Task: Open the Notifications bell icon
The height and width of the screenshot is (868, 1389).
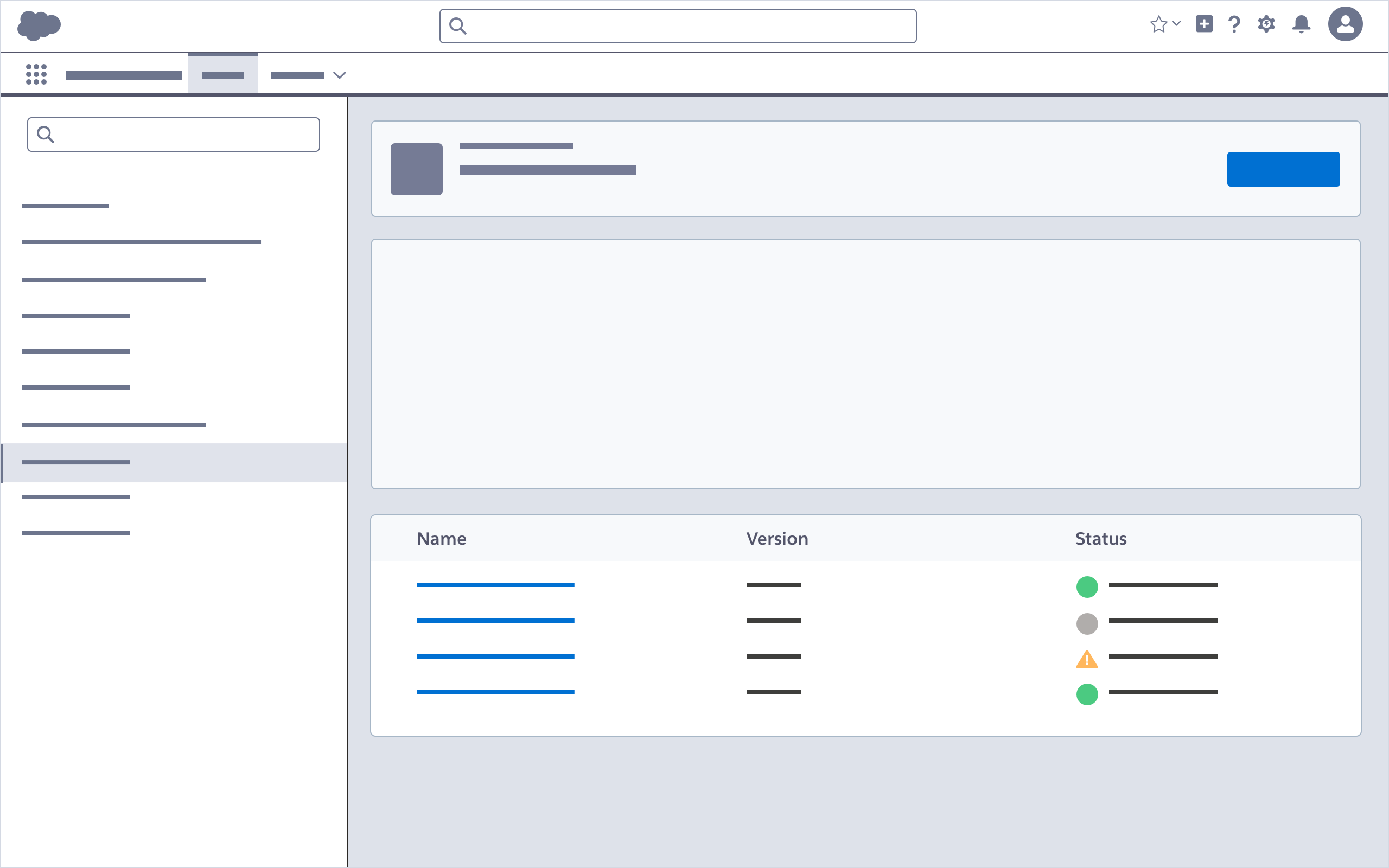Action: tap(1300, 24)
